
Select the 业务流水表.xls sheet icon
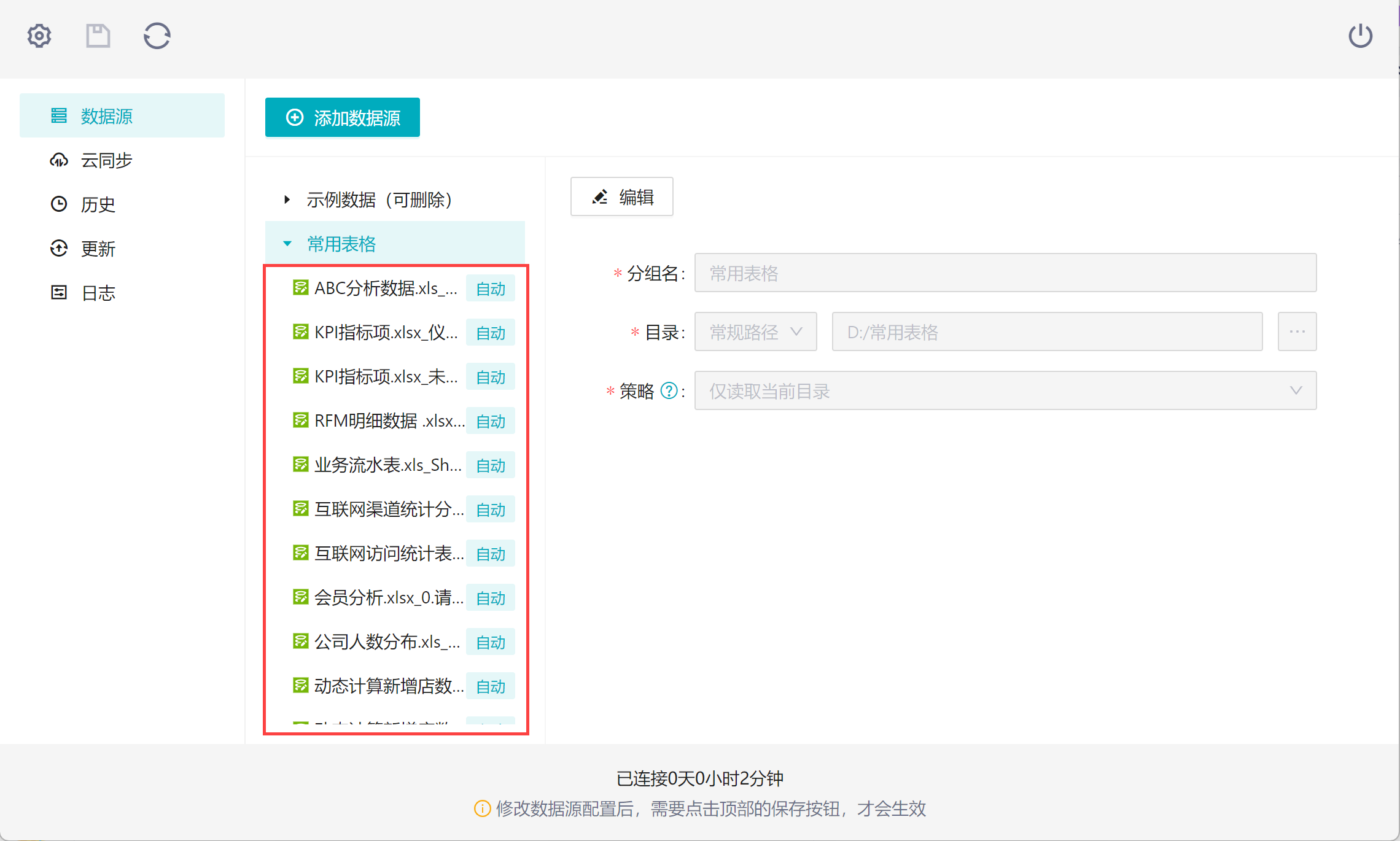point(300,465)
